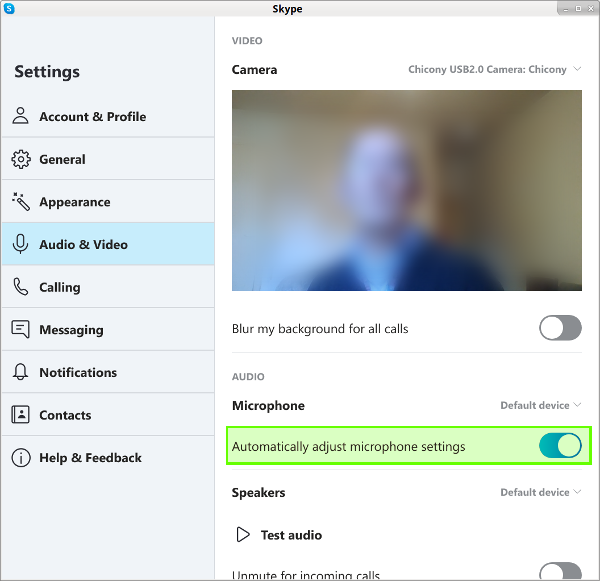Viewport: 600px width, 581px height.
Task: Click the Test audio label
Action: (291, 535)
